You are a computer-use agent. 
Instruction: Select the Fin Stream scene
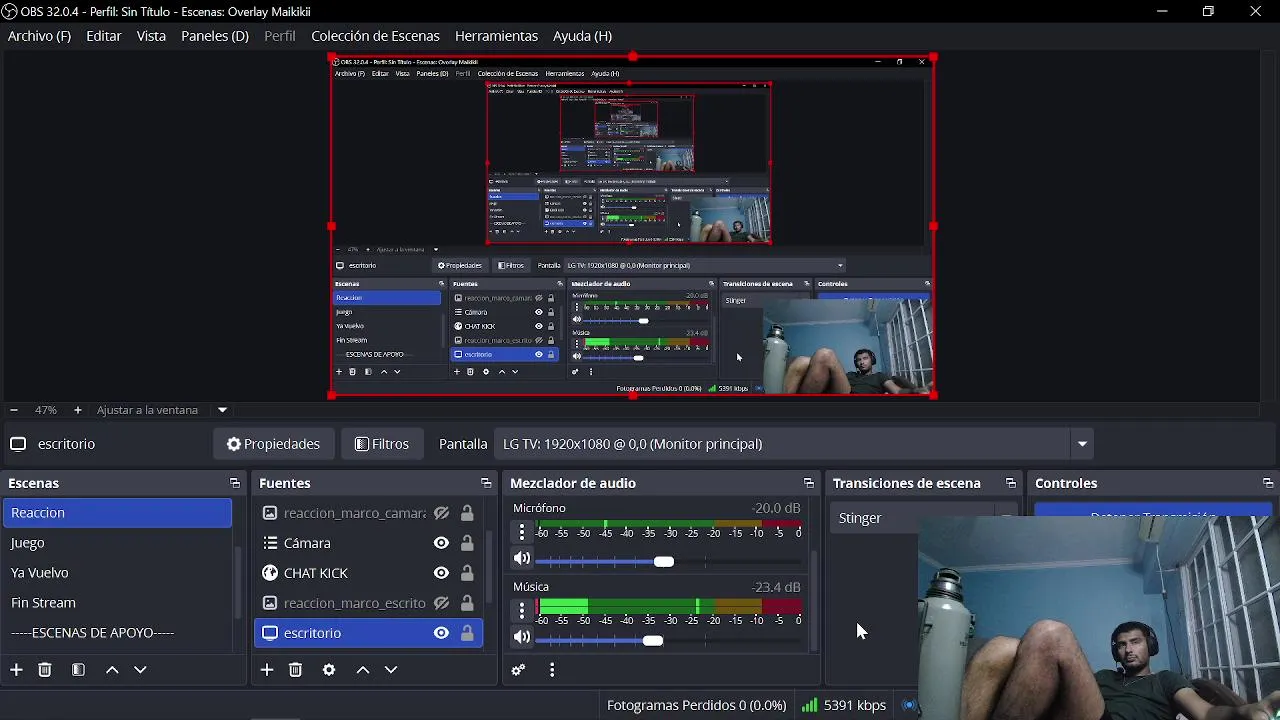point(117,603)
